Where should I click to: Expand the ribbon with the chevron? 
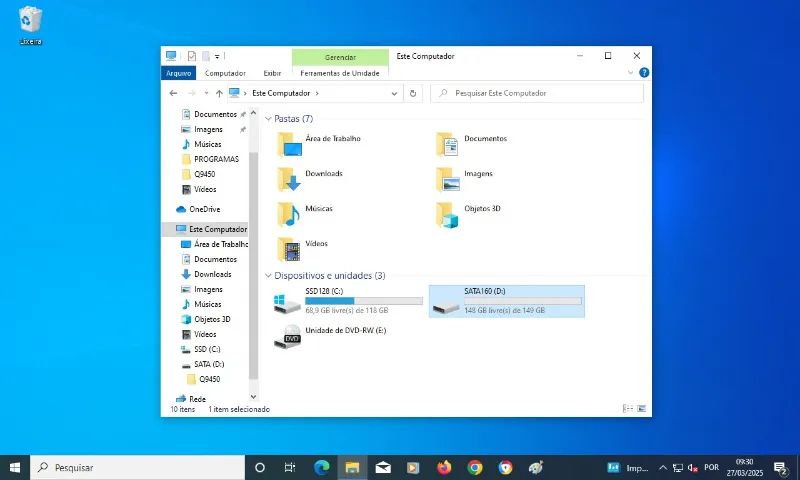(630, 73)
